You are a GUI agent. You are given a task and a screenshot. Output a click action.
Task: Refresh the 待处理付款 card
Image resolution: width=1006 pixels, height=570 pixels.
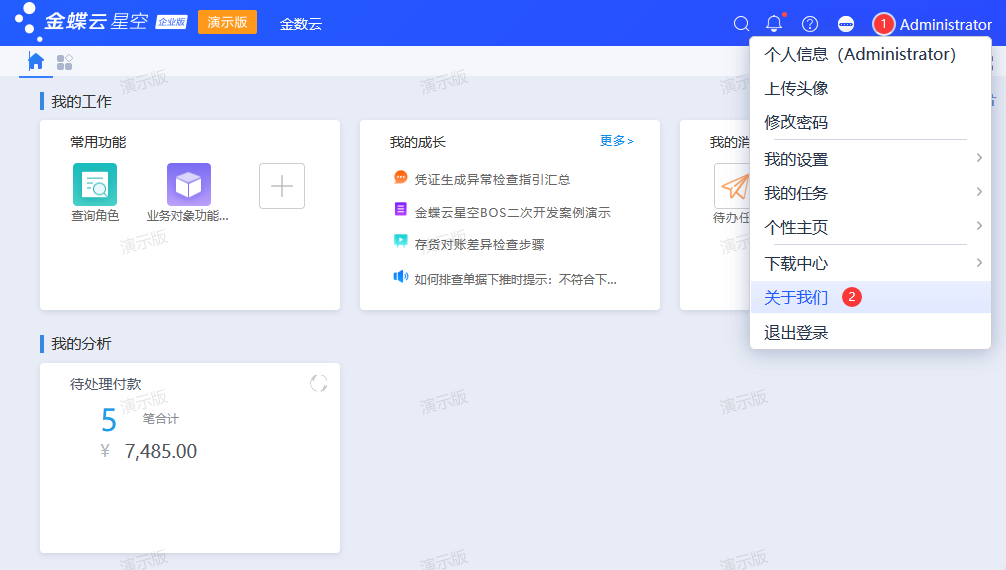click(318, 383)
